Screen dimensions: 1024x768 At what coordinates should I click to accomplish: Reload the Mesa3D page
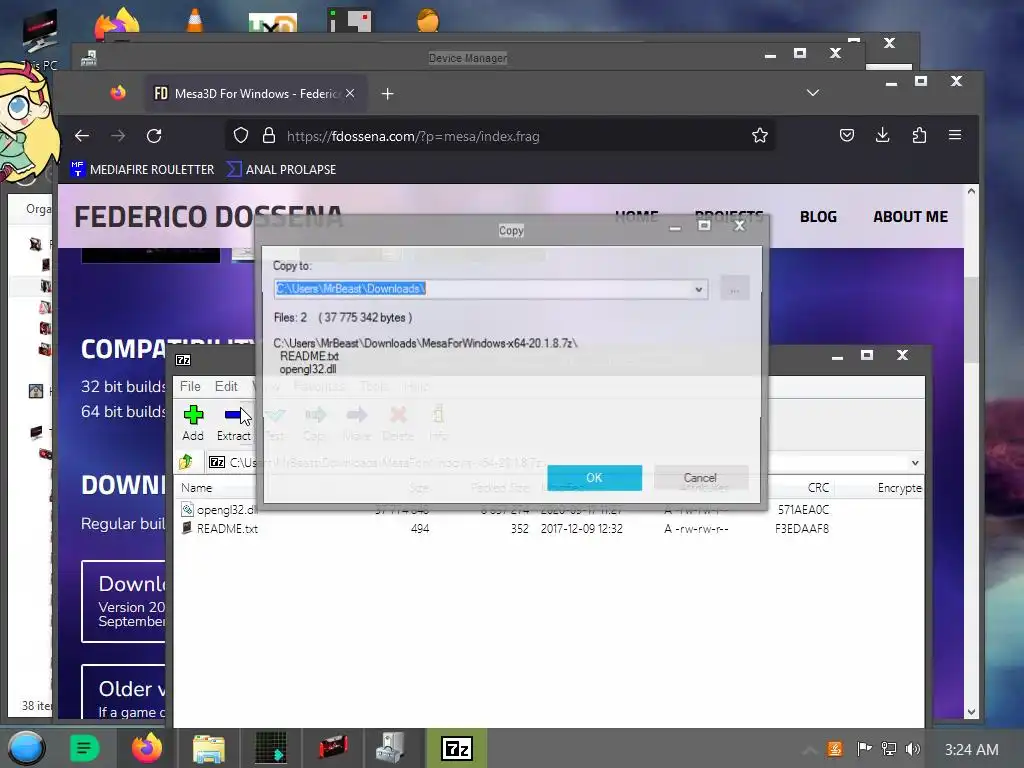pyautogui.click(x=154, y=136)
